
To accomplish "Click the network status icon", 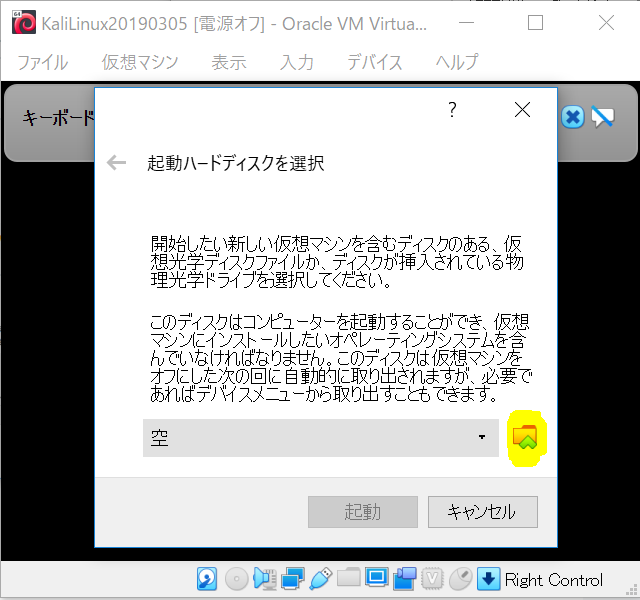I will (x=293, y=579).
